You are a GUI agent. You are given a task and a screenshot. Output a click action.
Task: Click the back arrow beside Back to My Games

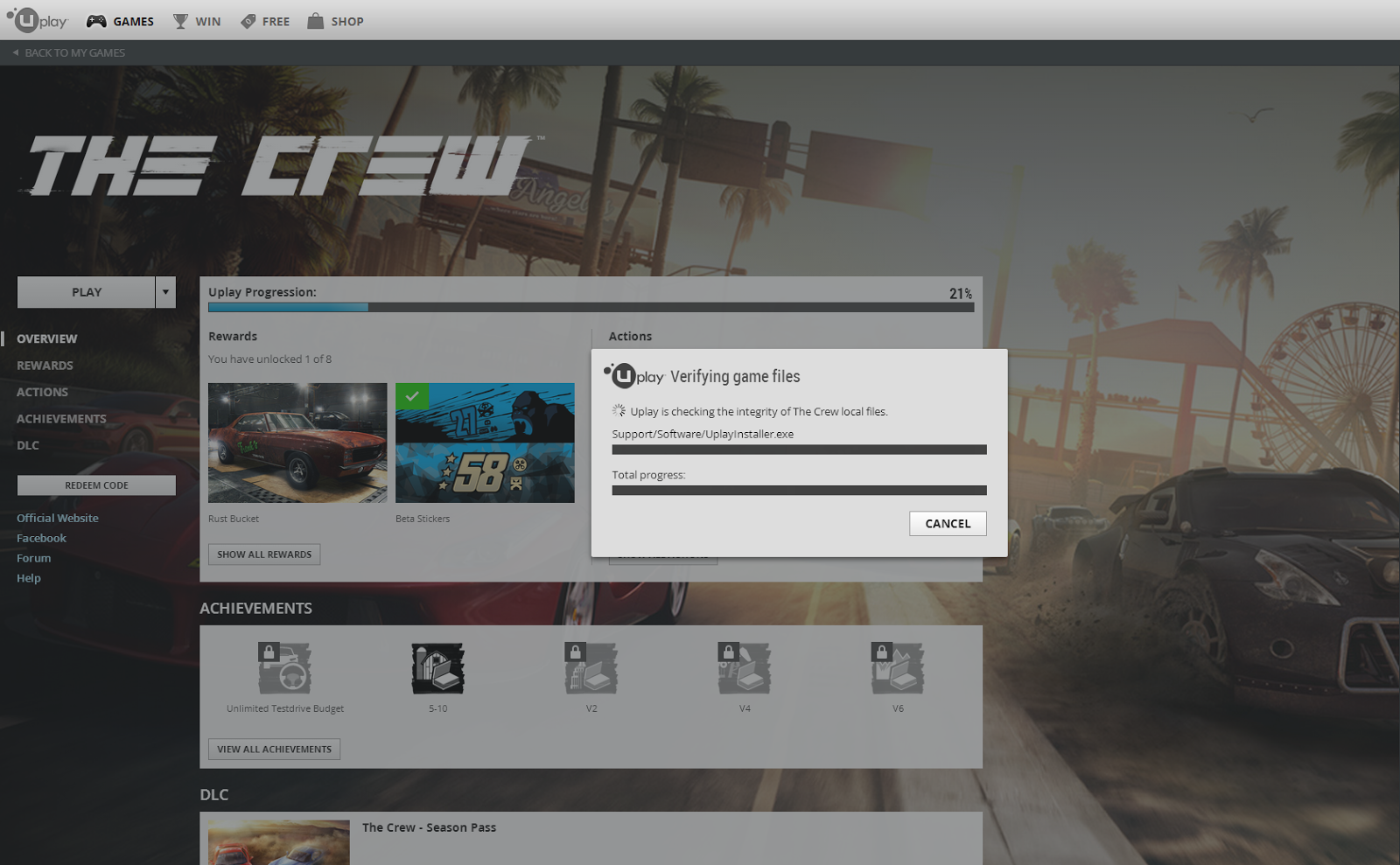15,52
